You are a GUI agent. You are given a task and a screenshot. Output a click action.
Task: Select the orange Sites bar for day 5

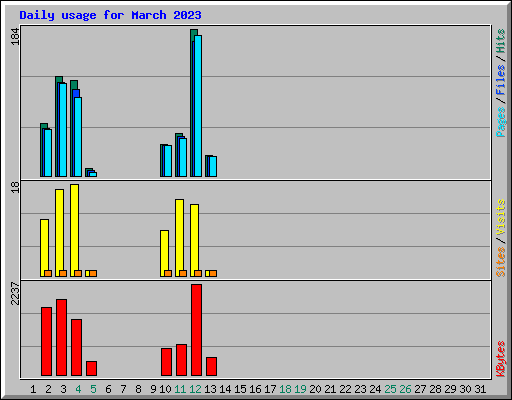point(93,273)
